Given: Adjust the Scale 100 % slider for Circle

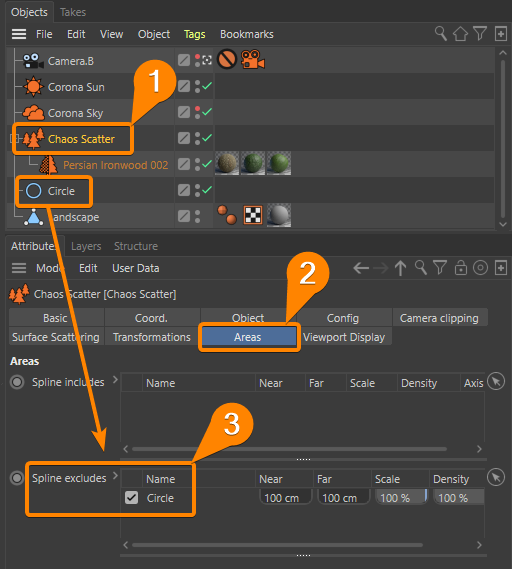Looking at the screenshot, I should coord(401,498).
